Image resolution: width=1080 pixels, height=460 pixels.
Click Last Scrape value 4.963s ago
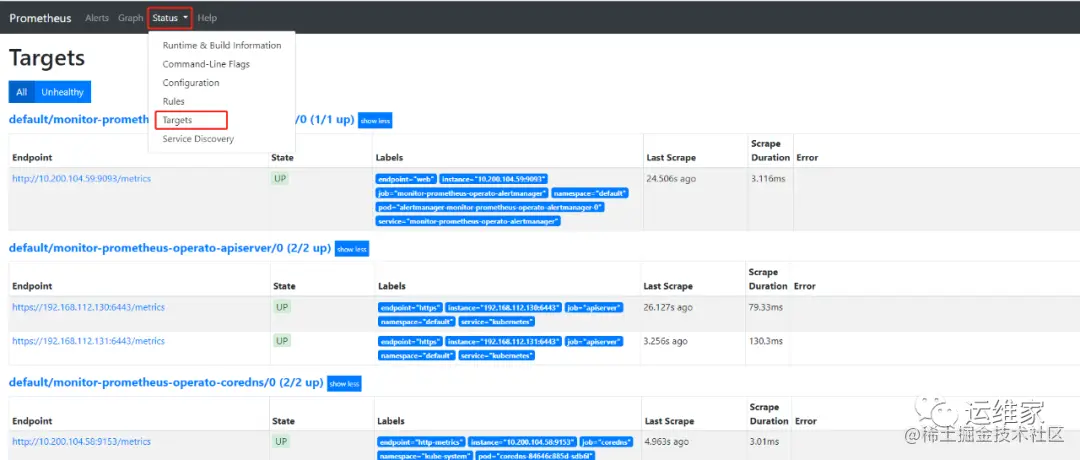click(667, 441)
